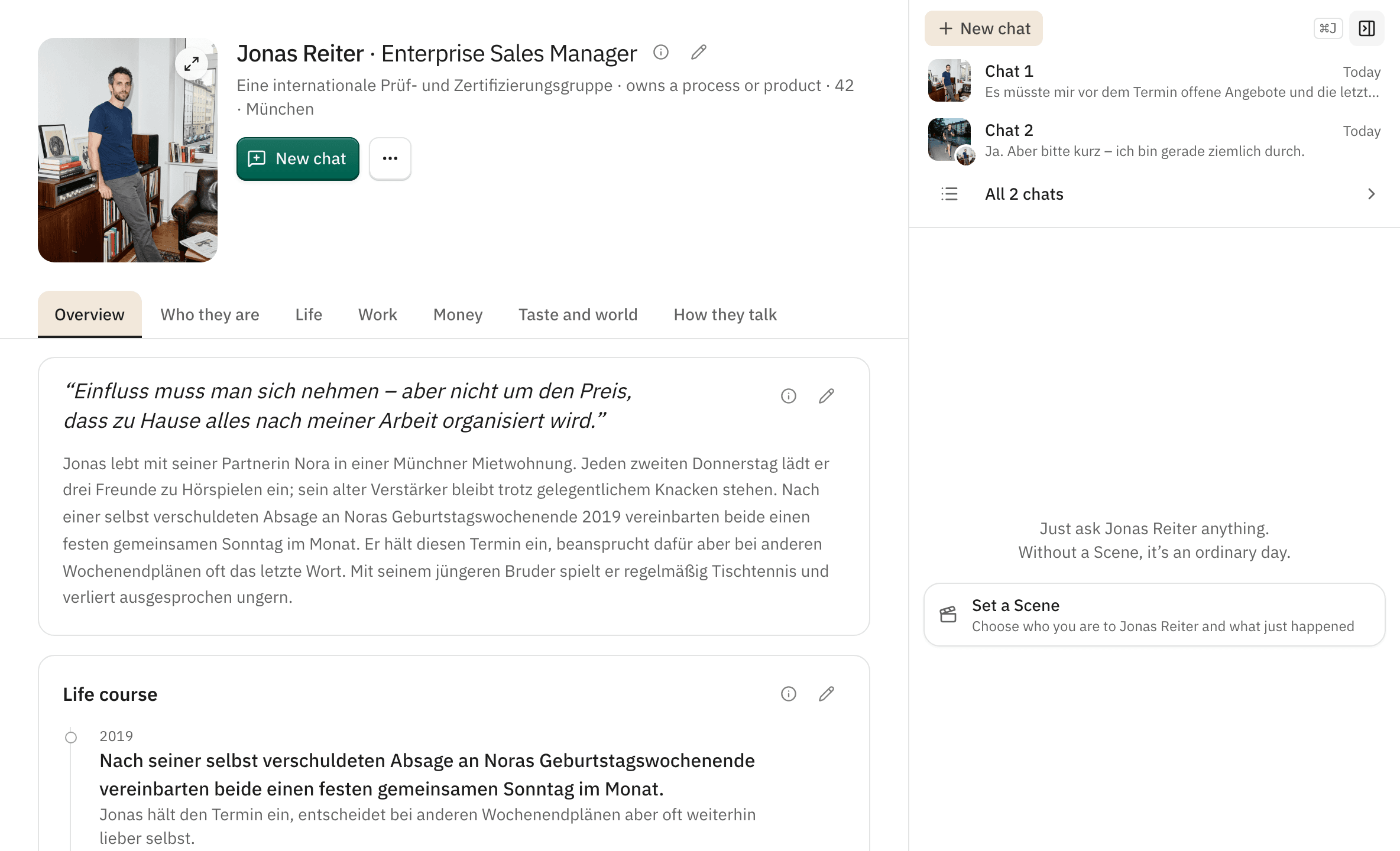Screen dimensions: 1400x851
Task: Open the more options ellipsis button
Action: (x=390, y=158)
